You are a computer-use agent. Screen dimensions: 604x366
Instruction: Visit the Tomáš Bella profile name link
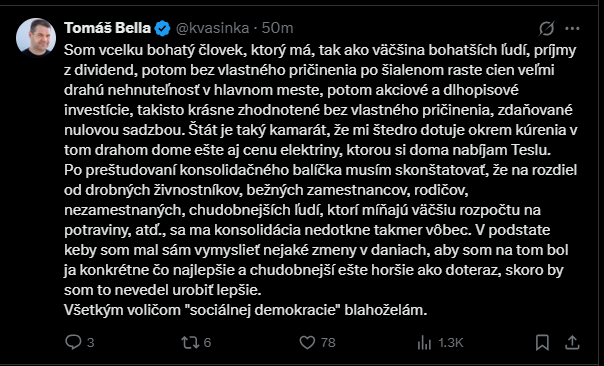pos(107,28)
